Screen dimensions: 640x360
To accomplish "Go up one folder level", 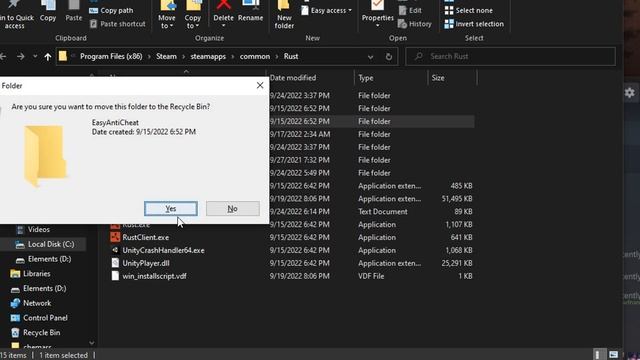I will pos(48,57).
